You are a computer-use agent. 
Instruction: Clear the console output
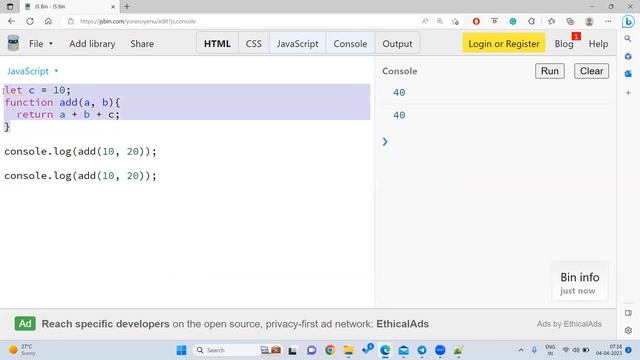click(591, 71)
